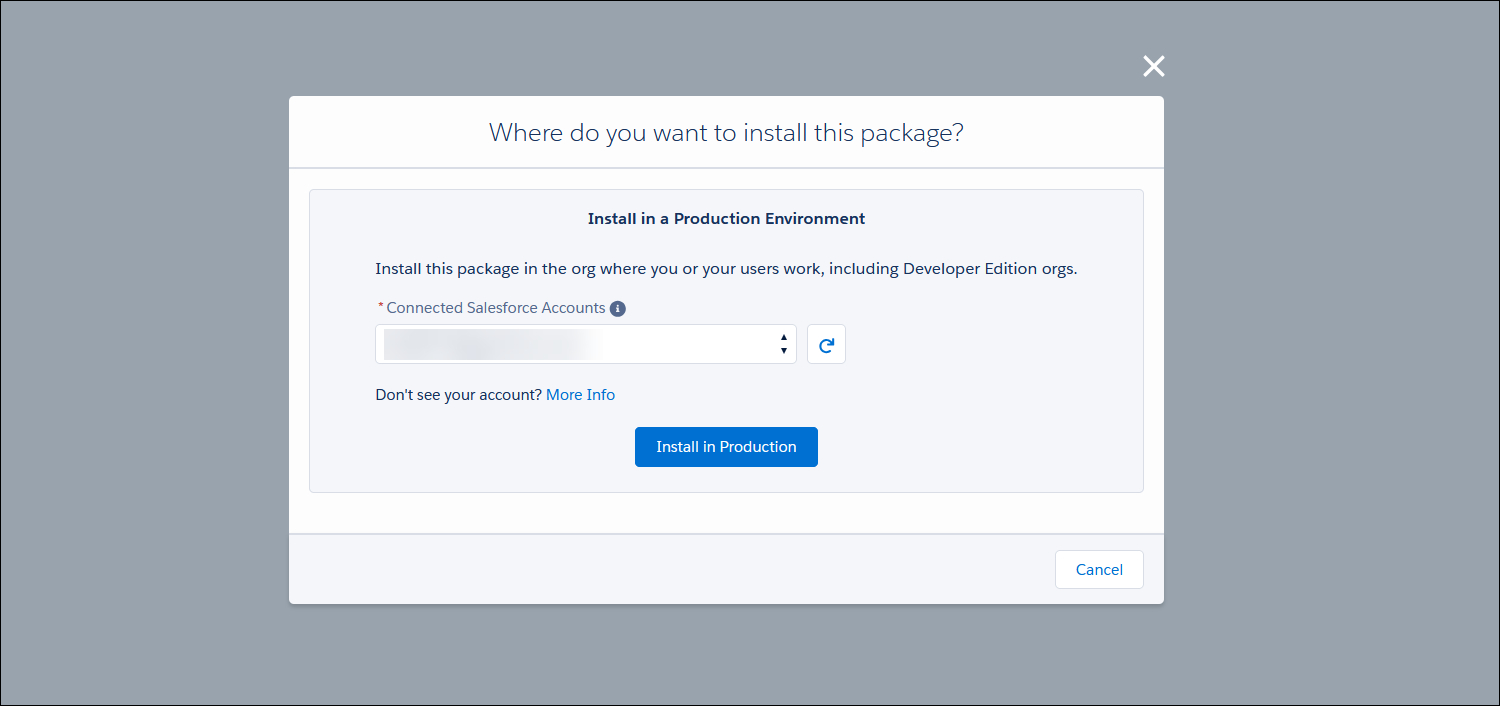Refresh the connected accounts list
This screenshot has height=706, width=1500.
click(826, 345)
